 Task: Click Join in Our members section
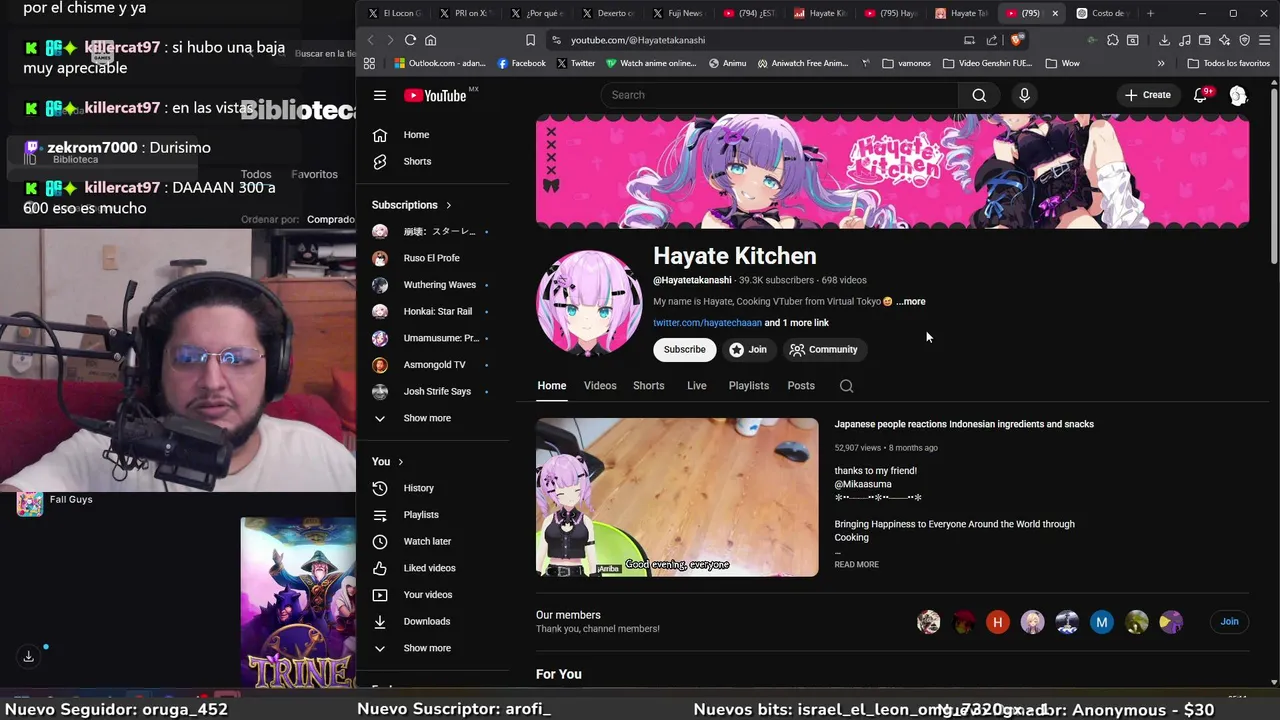(x=1229, y=622)
